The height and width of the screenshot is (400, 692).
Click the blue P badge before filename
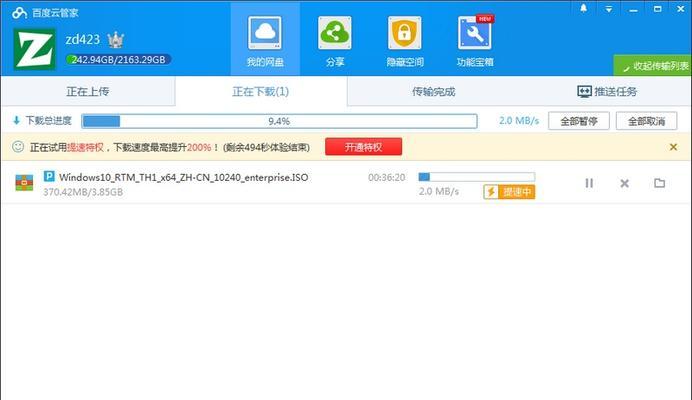[49, 177]
